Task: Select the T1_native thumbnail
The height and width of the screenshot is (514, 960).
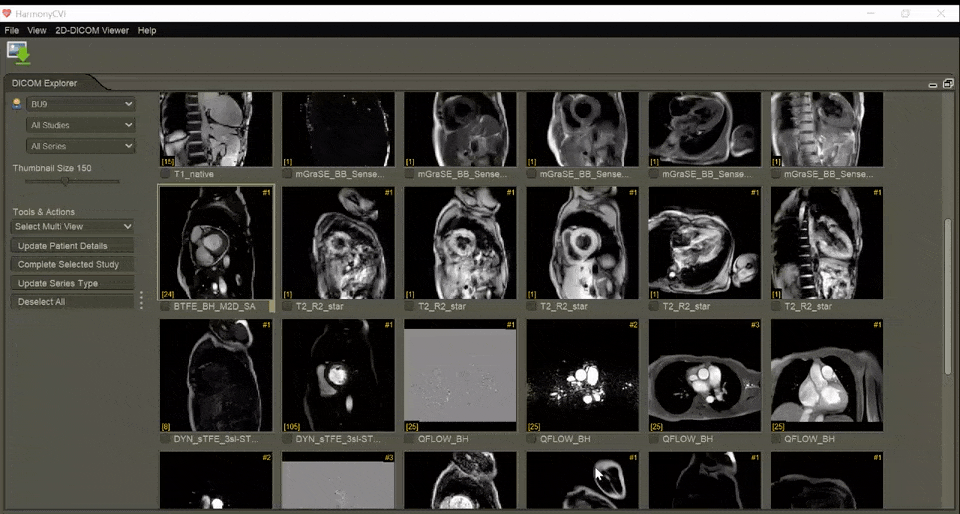Action: (x=216, y=129)
